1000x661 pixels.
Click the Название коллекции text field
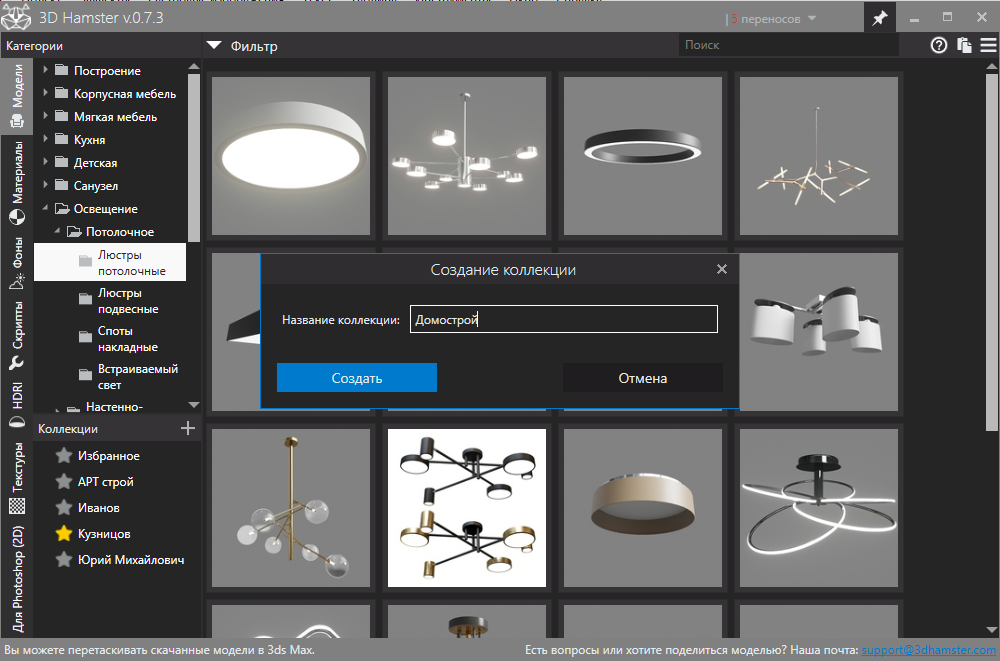point(564,319)
